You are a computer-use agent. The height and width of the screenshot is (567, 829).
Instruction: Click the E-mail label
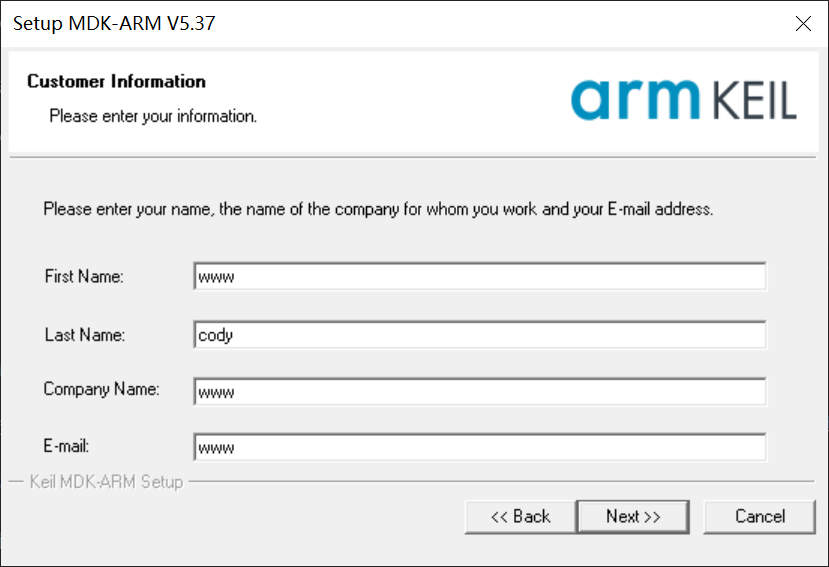[68, 446]
